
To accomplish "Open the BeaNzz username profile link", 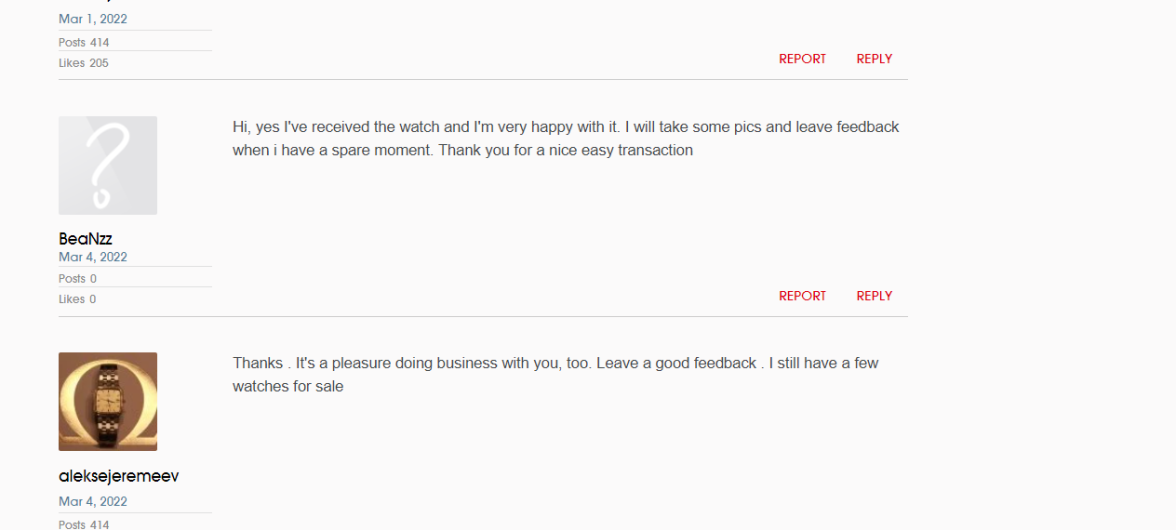I will click(85, 239).
